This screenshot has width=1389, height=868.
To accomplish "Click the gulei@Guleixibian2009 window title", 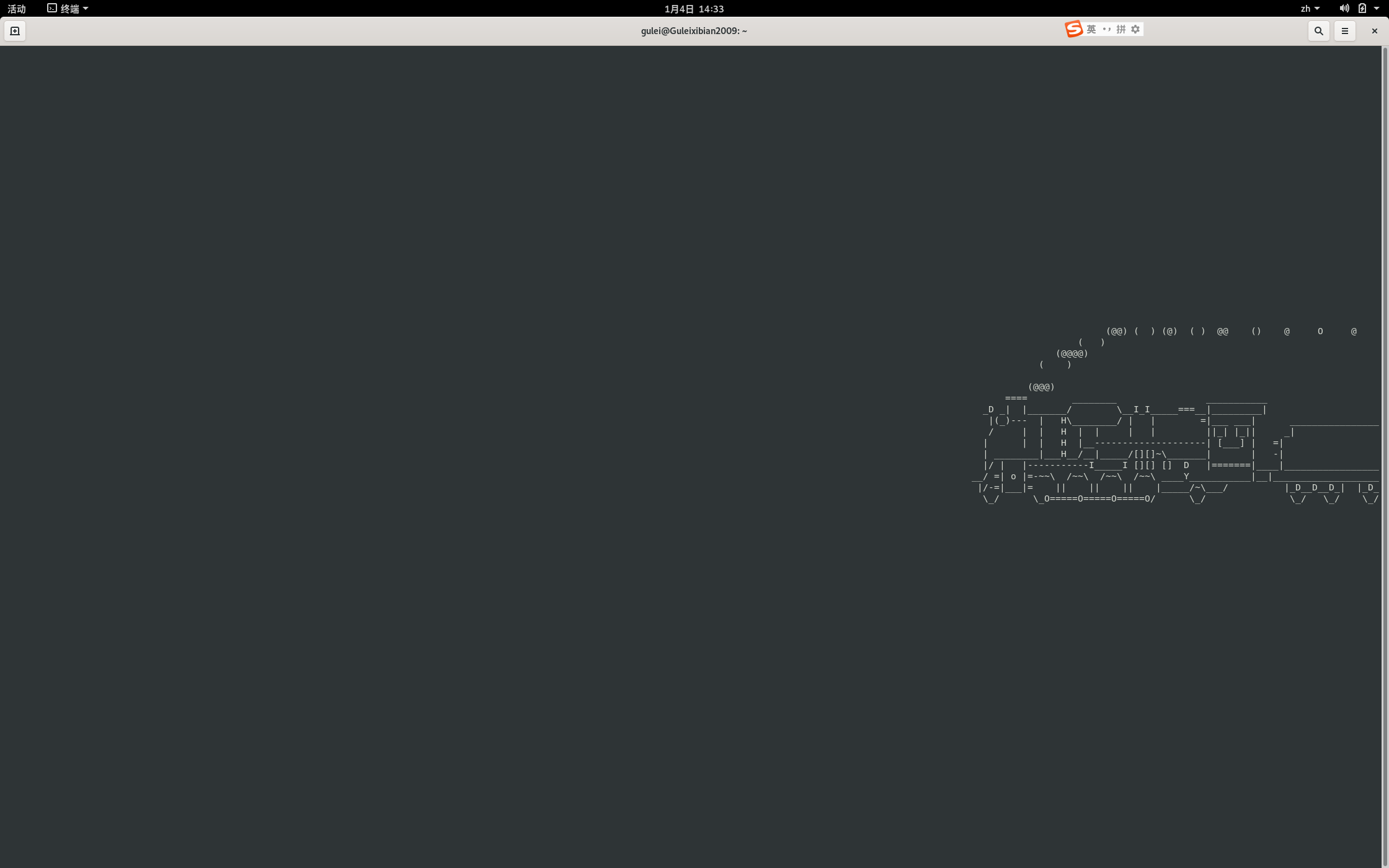I will (694, 31).
